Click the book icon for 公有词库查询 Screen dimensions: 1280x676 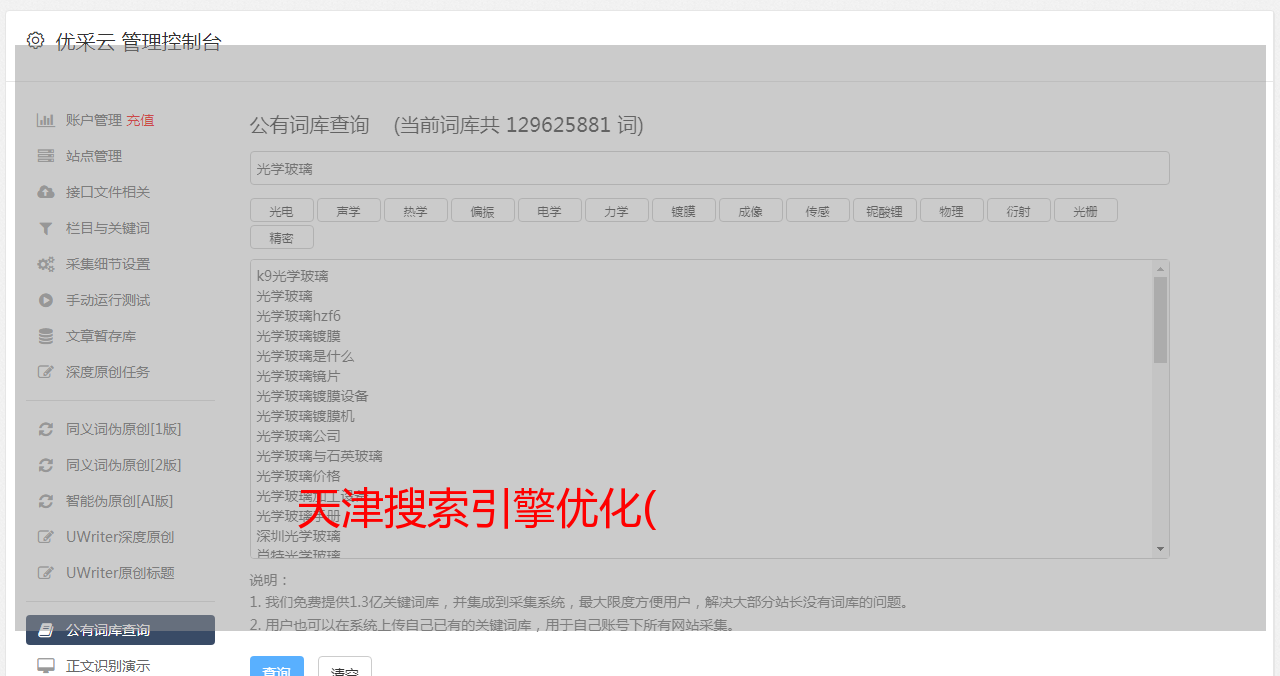(46, 630)
